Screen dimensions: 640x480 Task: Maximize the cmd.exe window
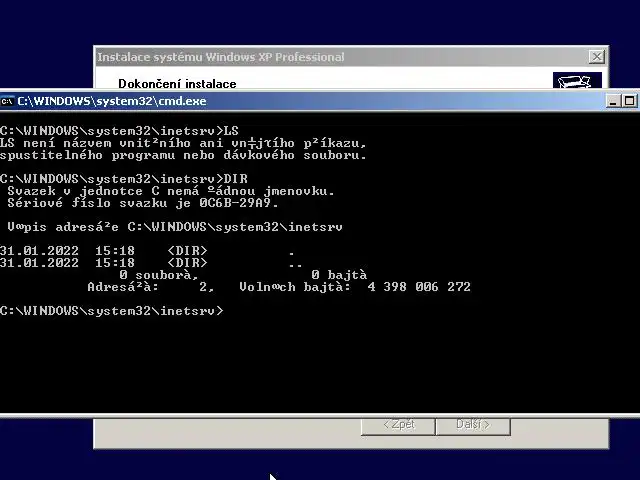pyautogui.click(x=629, y=101)
